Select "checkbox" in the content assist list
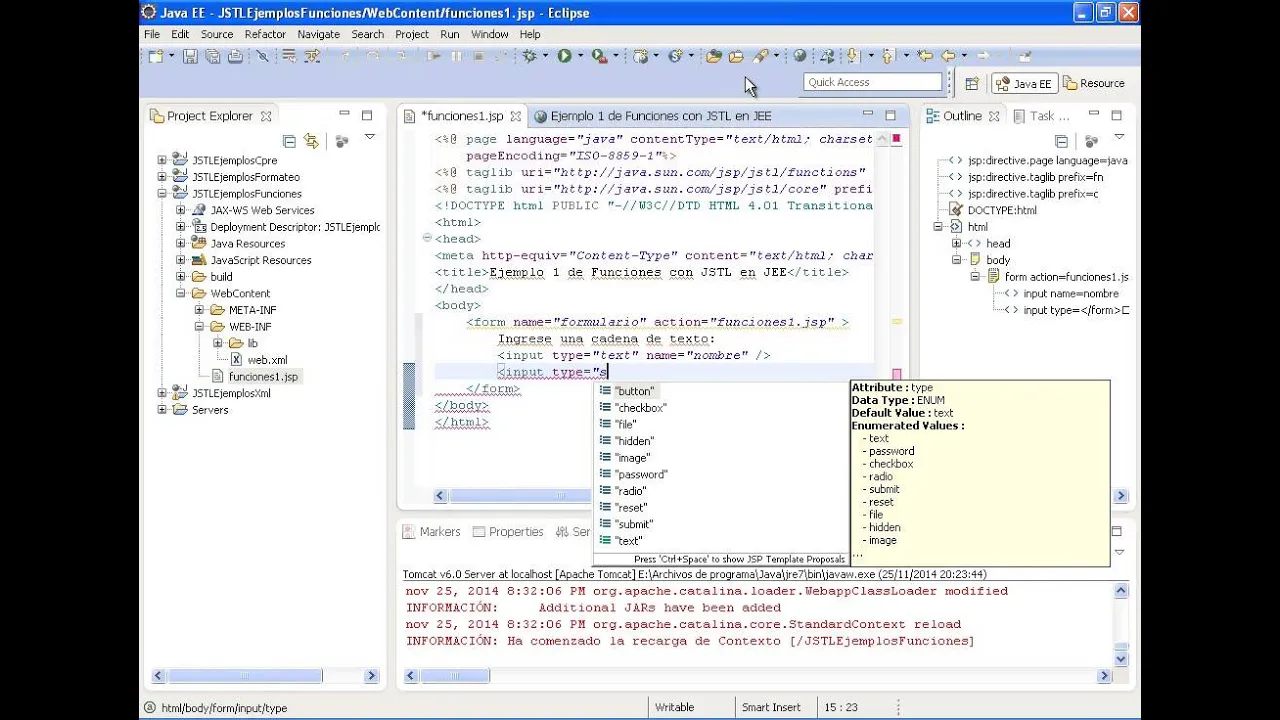Viewport: 1280px width, 720px height. pyautogui.click(x=640, y=408)
